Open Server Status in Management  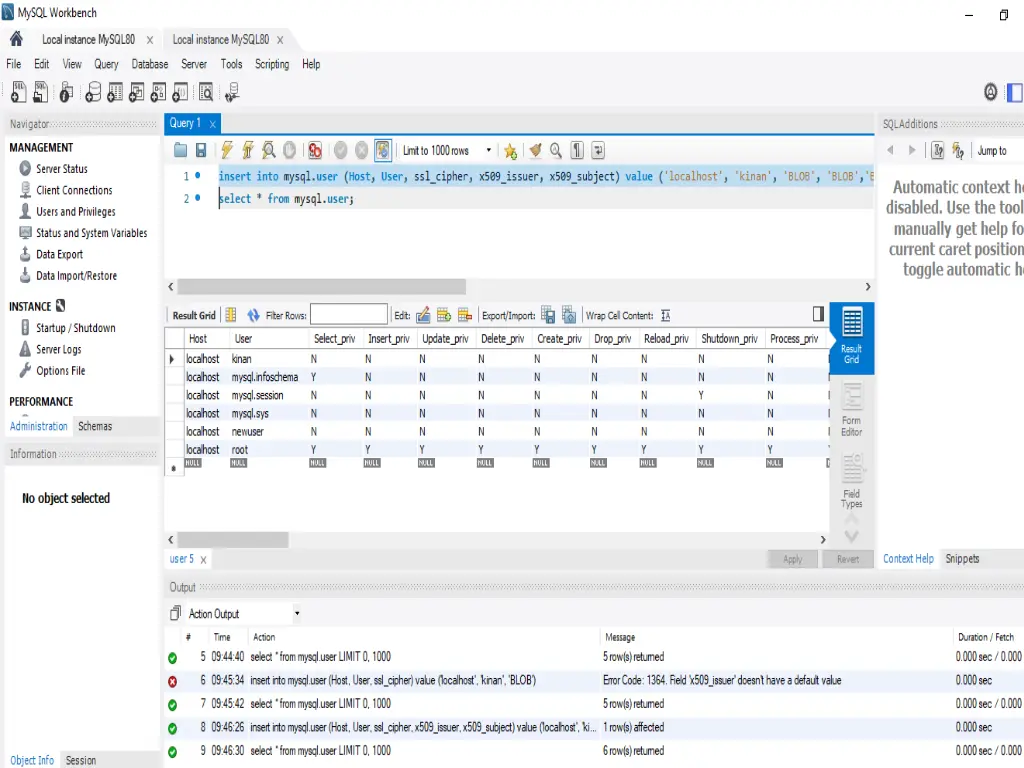coord(61,168)
